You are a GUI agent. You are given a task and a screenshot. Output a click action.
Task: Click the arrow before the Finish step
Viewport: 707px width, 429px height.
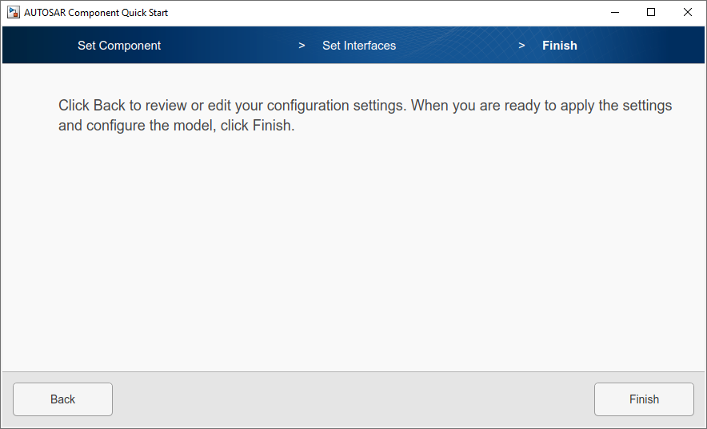(x=522, y=46)
